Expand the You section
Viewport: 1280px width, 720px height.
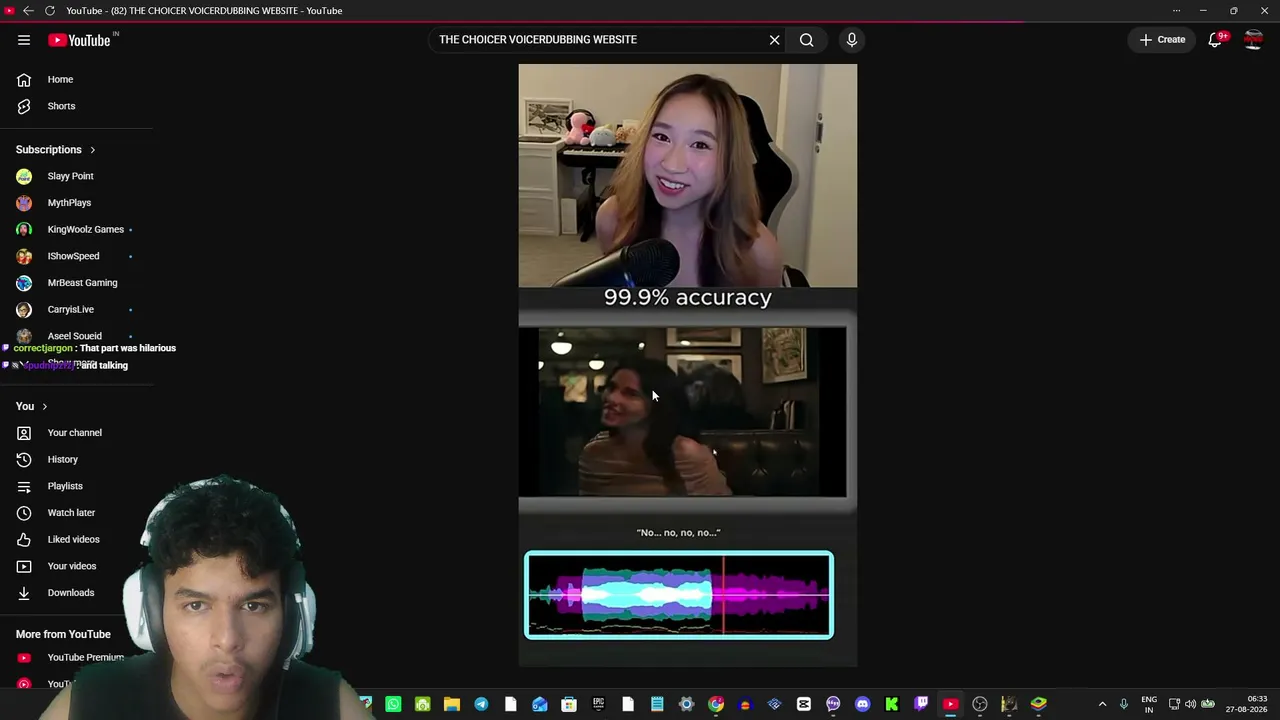click(32, 406)
